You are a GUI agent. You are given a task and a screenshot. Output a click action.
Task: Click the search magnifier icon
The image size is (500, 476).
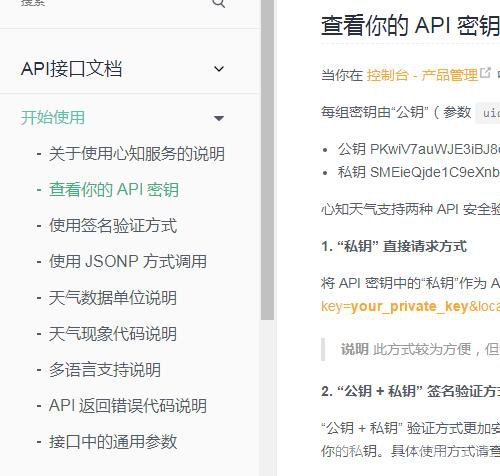click(219, 3)
